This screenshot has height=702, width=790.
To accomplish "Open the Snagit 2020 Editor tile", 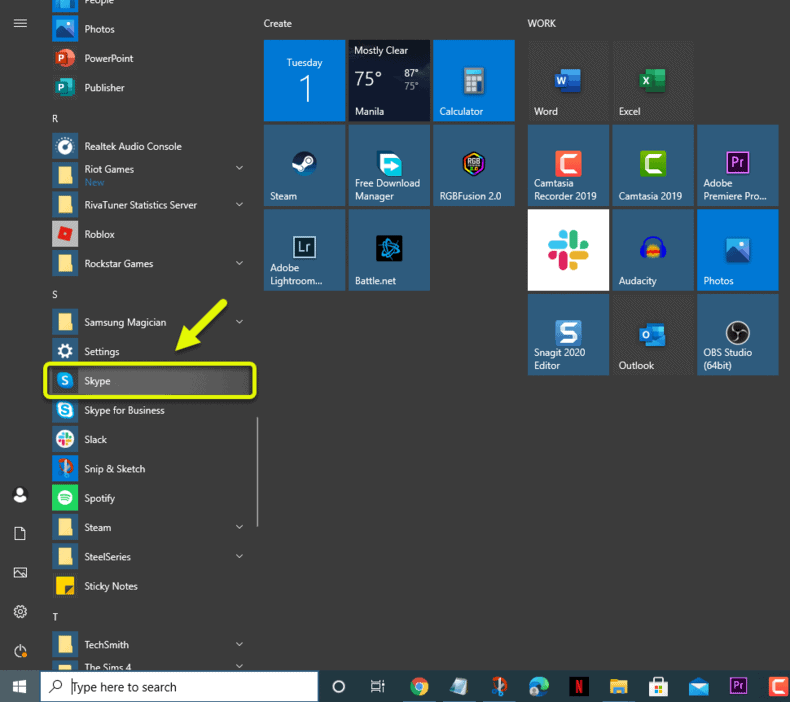I will [x=568, y=335].
